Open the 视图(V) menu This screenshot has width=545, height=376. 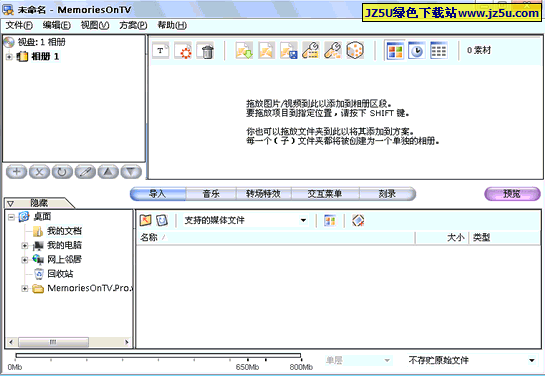(x=95, y=25)
